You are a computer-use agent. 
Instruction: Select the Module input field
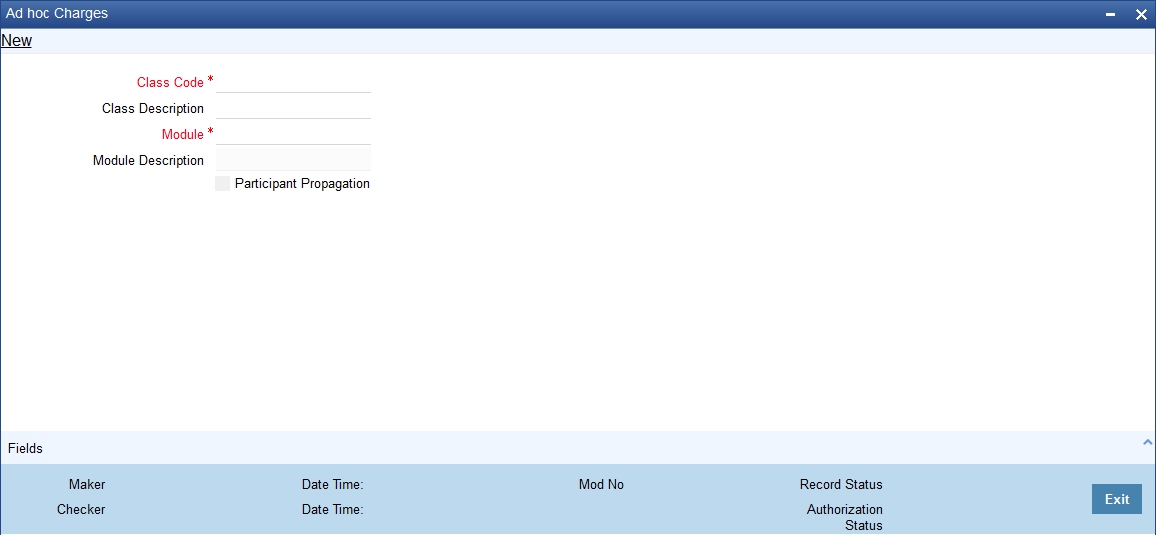(293, 134)
